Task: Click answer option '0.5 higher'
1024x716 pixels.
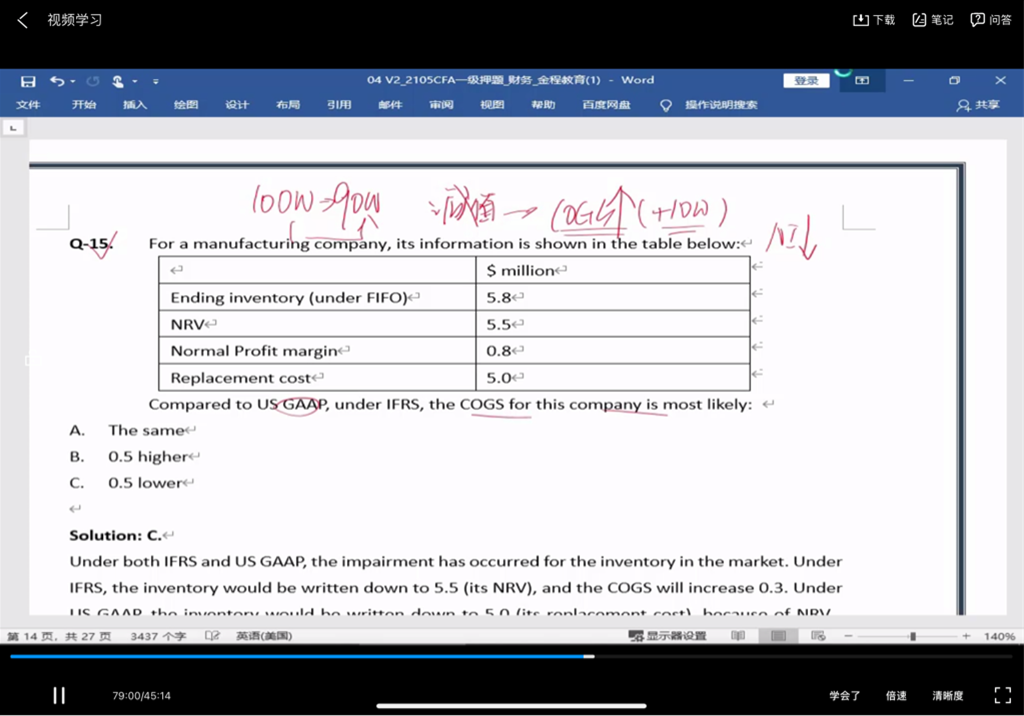Action: (148, 456)
